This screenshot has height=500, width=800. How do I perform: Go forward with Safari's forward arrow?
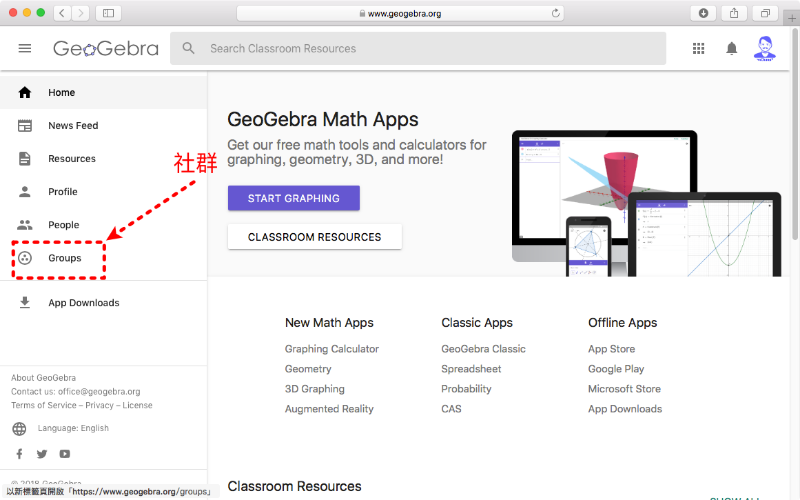coord(80,13)
